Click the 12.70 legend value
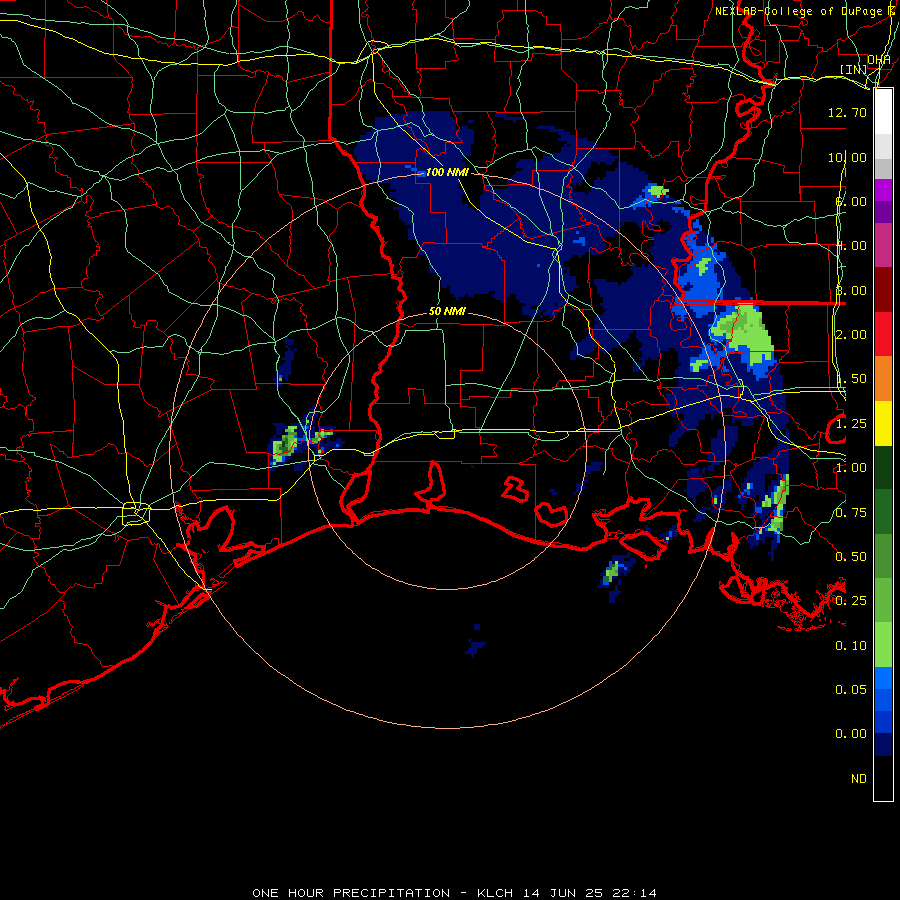The image size is (900, 900). coord(847,112)
